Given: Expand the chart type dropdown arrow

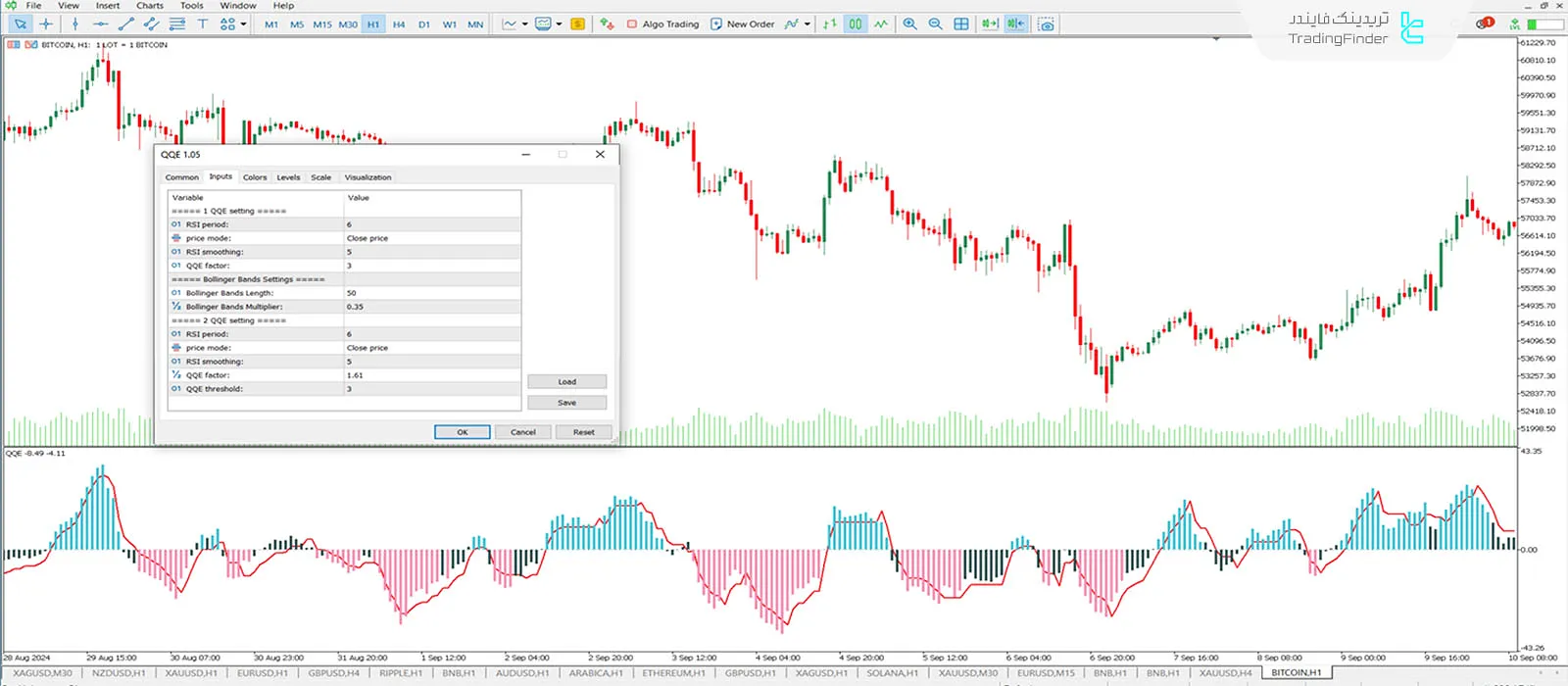Looking at the screenshot, I should pyautogui.click(x=524, y=24).
